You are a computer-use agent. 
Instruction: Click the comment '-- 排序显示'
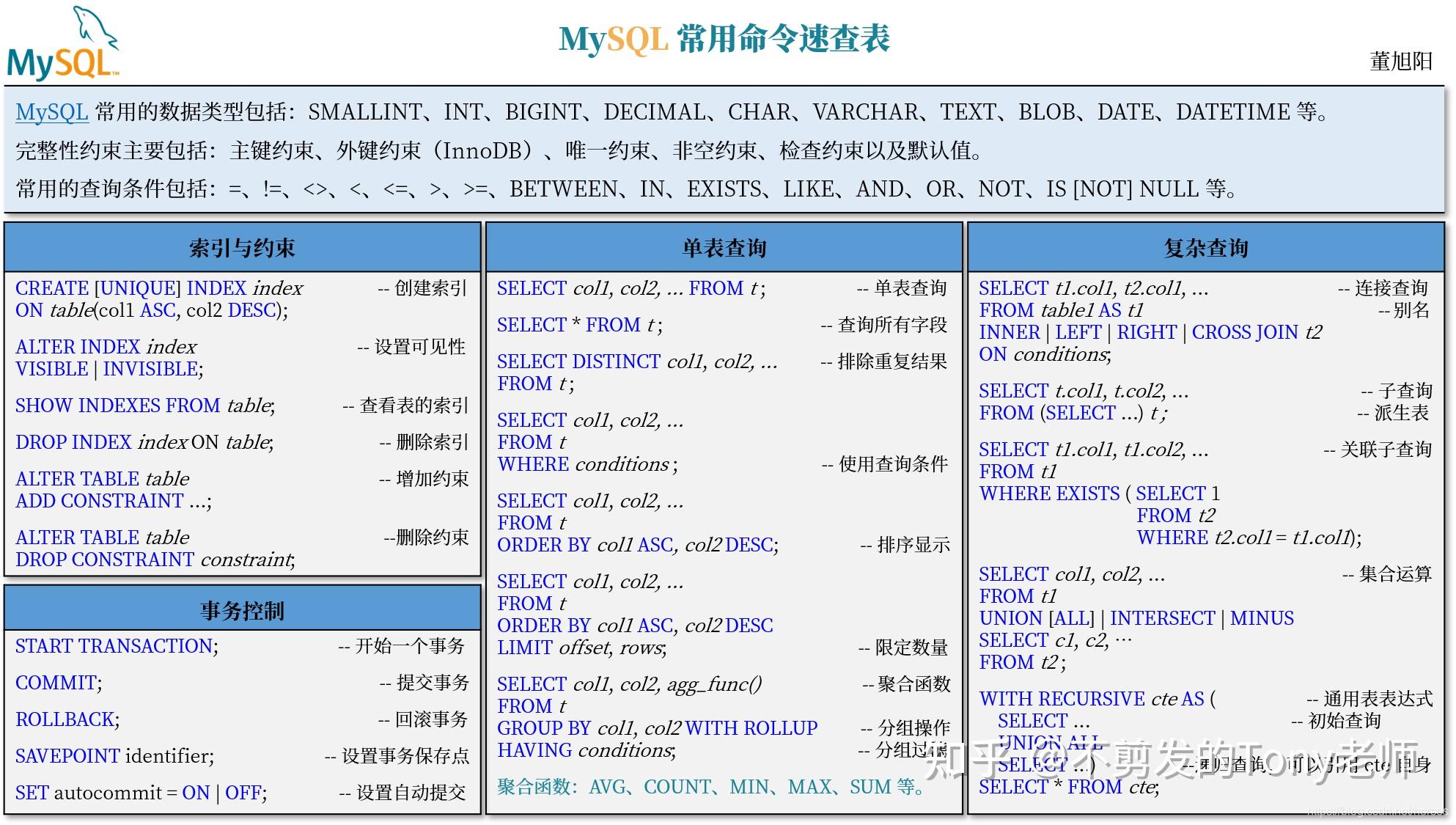click(x=905, y=545)
